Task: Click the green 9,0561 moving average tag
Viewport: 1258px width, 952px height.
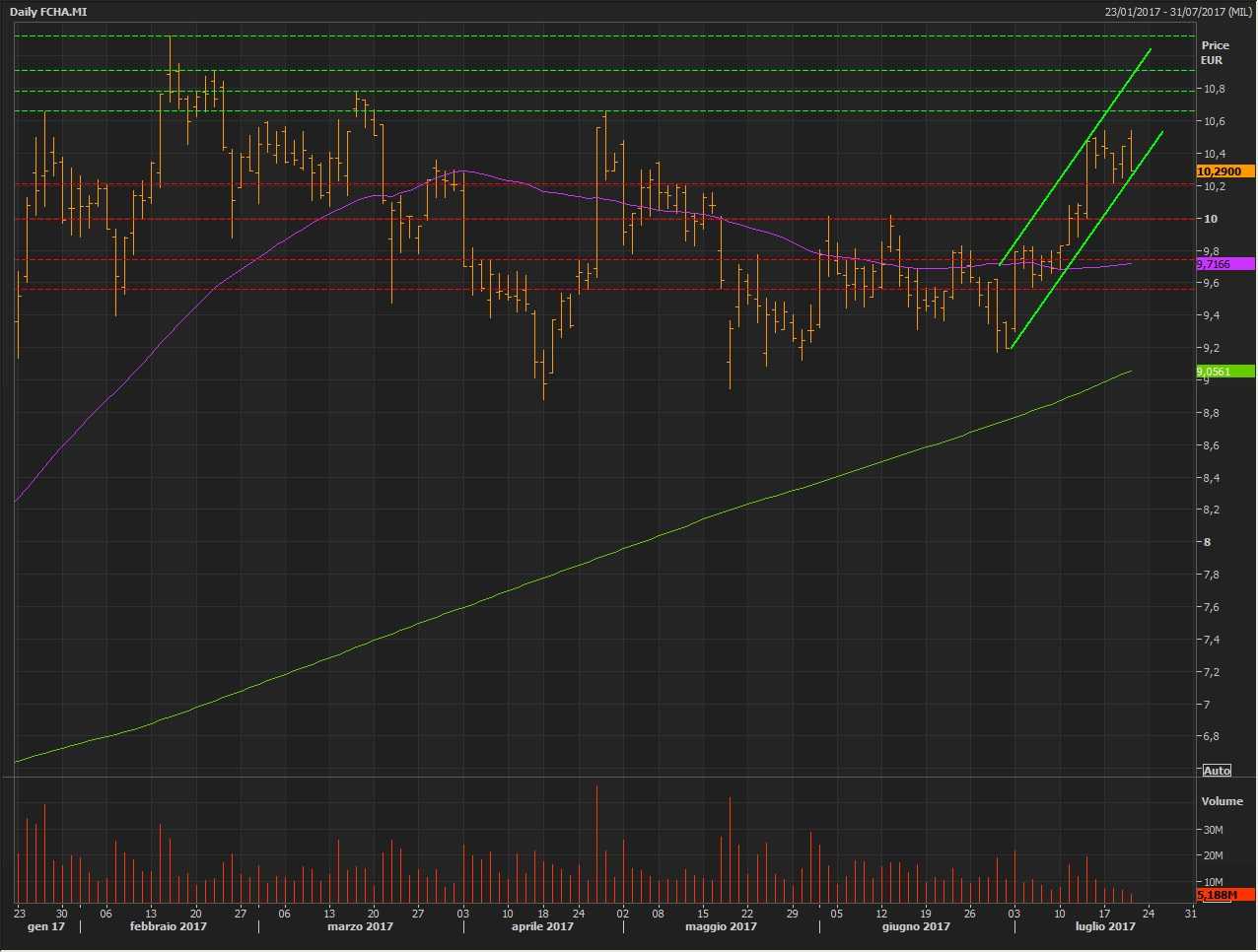Action: pos(1223,372)
